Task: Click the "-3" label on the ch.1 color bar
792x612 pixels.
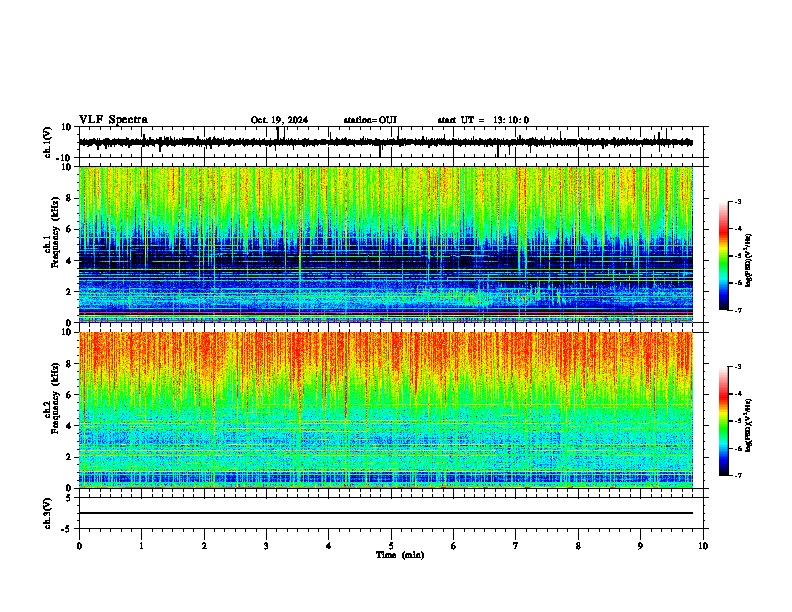Action: pos(737,202)
